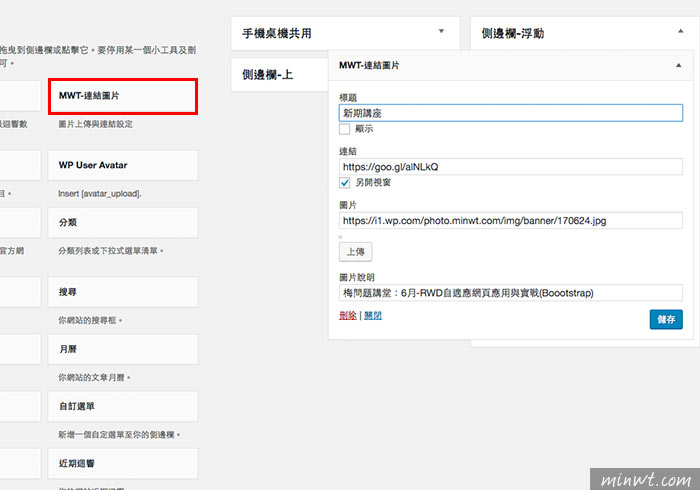Click the MWT-連結圖片 panel title text
The width and height of the screenshot is (700, 490).
[369, 65]
